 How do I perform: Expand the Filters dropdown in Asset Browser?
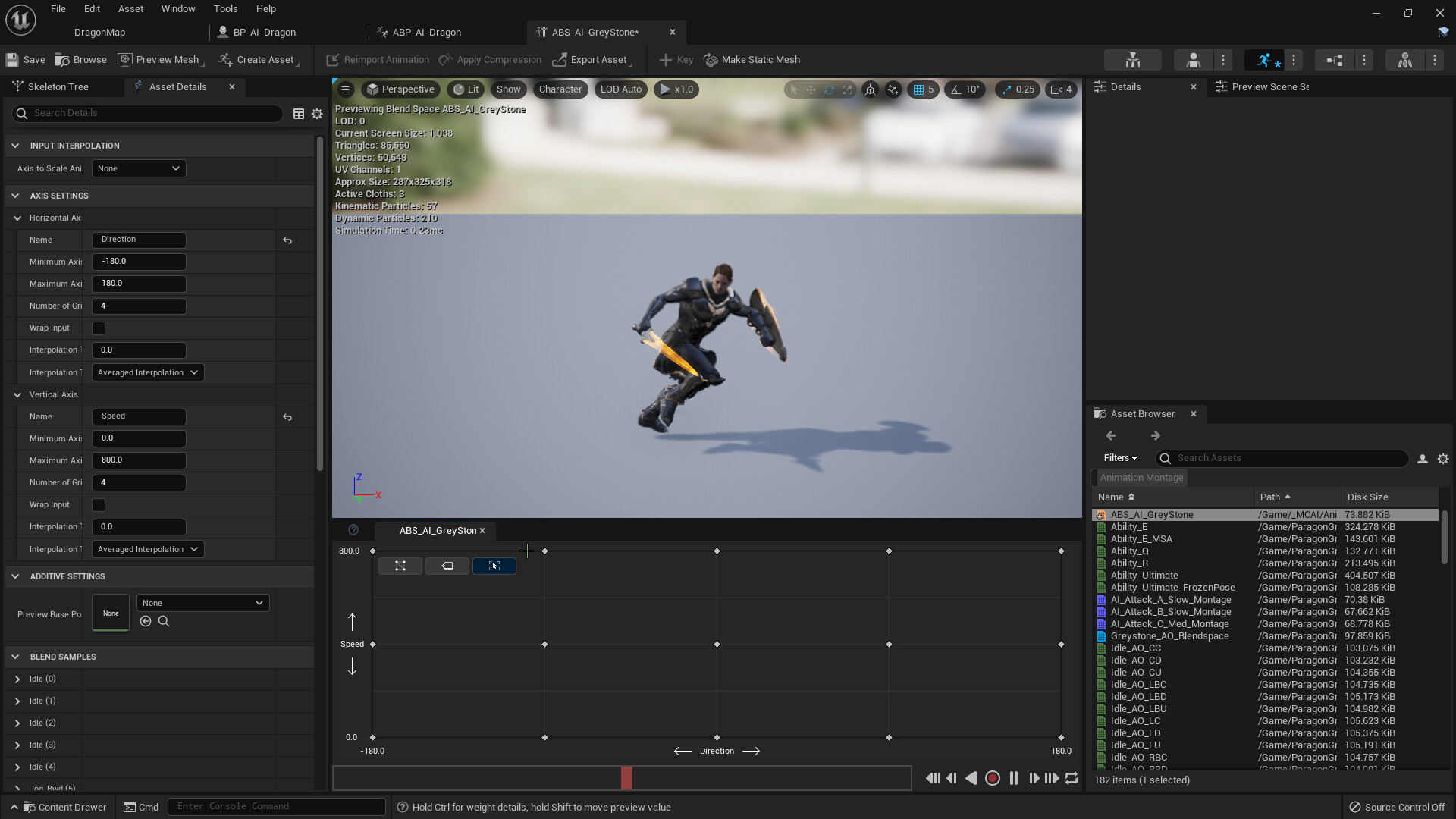pyautogui.click(x=1121, y=458)
